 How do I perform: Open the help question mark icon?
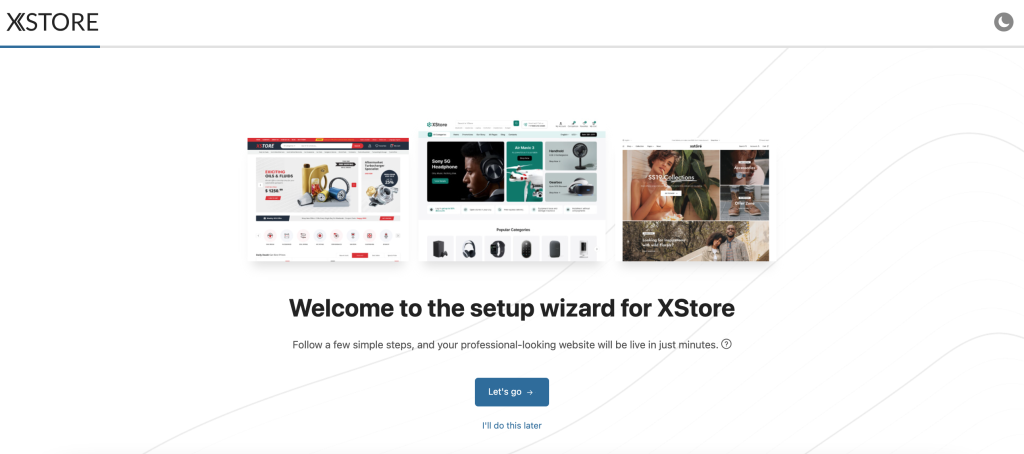point(726,344)
